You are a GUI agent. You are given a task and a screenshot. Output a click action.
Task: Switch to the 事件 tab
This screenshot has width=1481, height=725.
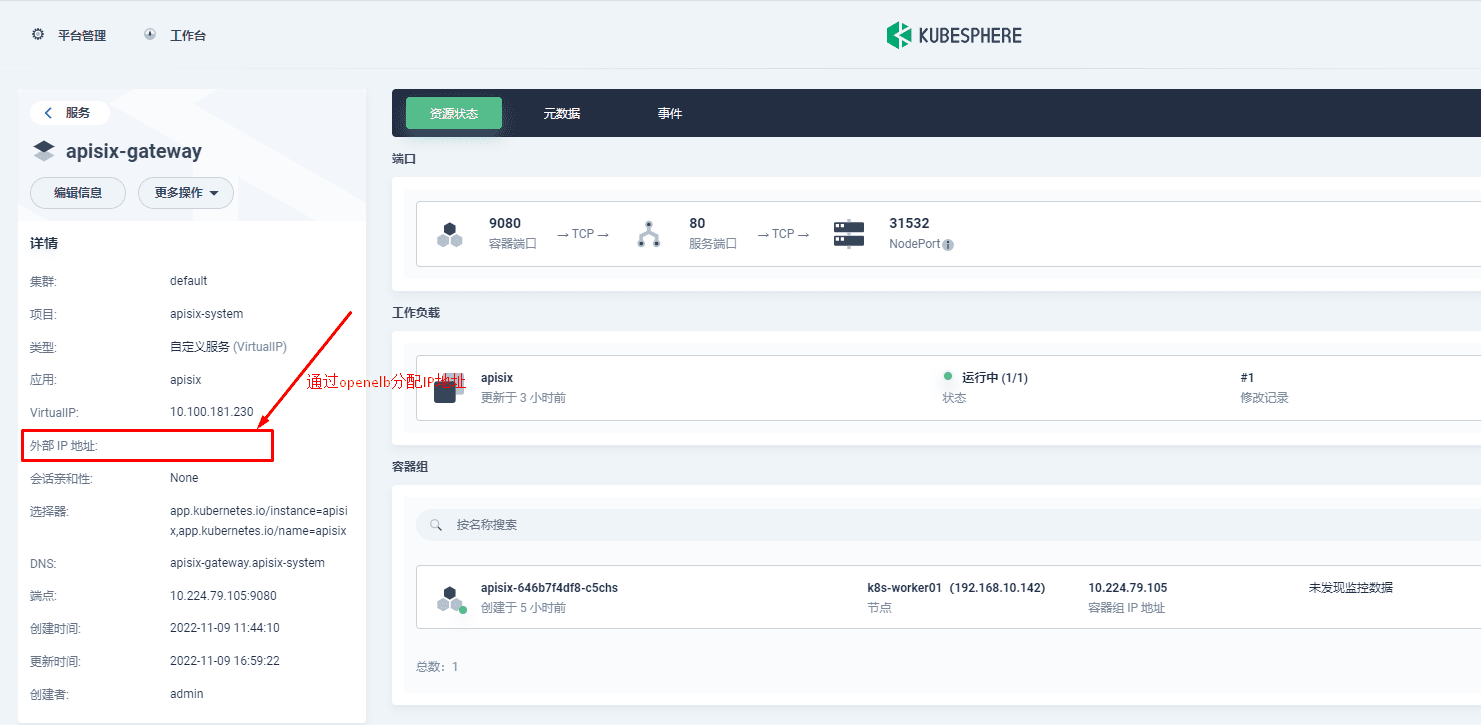point(670,113)
